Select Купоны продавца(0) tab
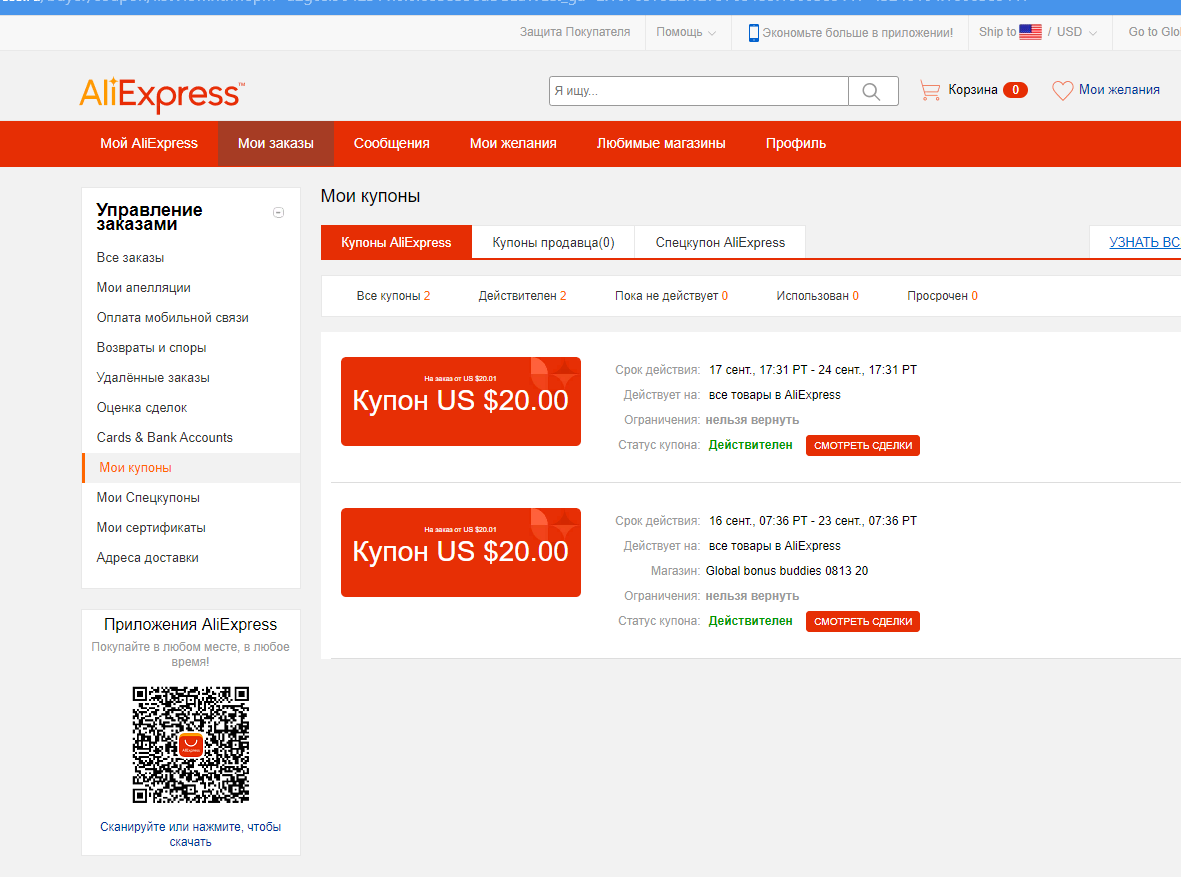 pos(554,242)
